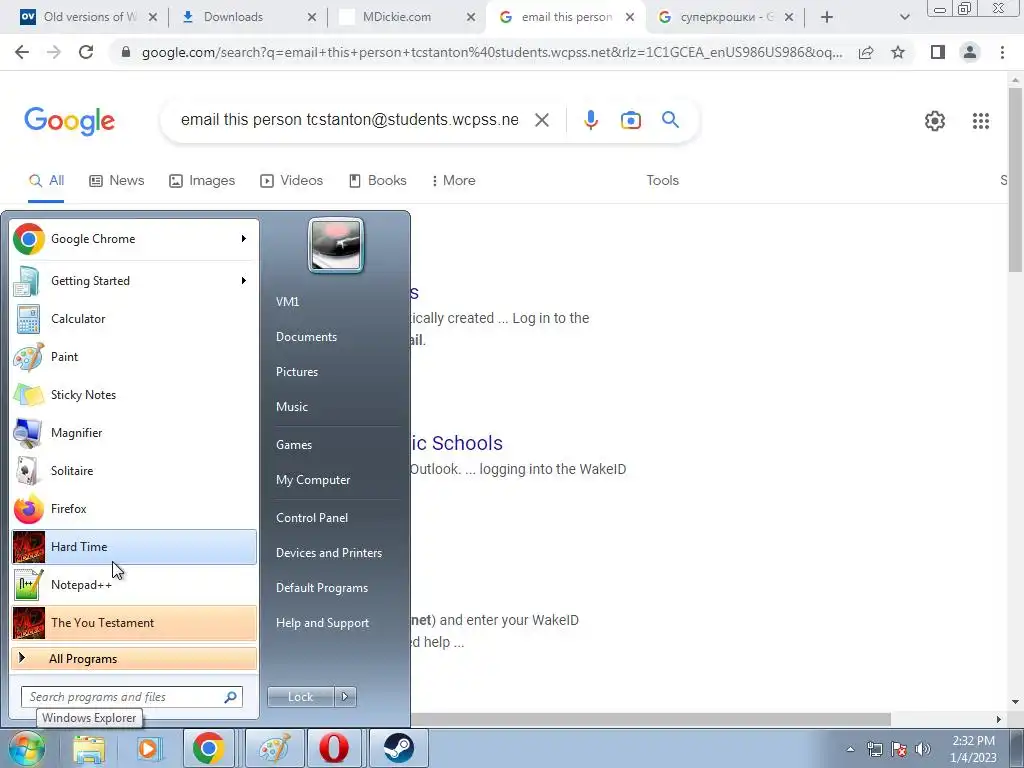The width and height of the screenshot is (1024, 768).
Task: Expand All Programs list
Action: (134, 658)
